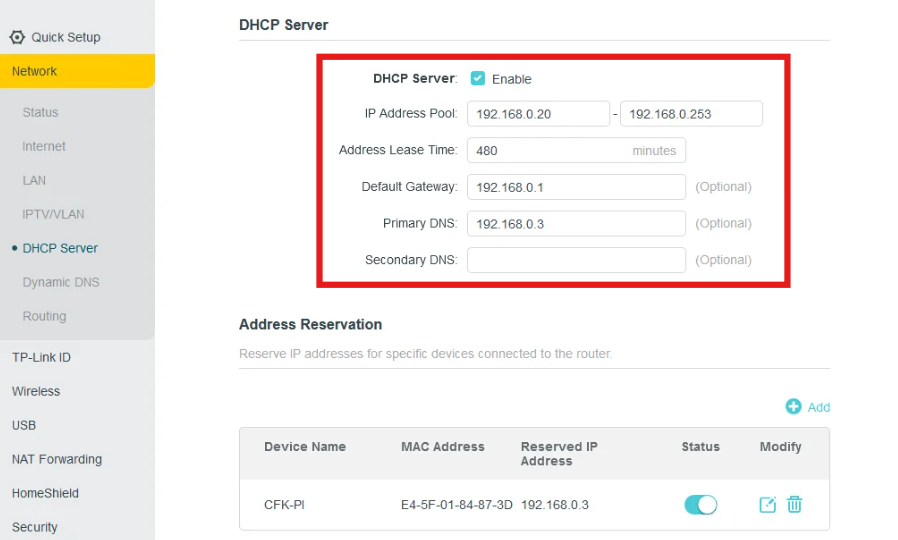Expand the Wireless menu section

[36, 391]
